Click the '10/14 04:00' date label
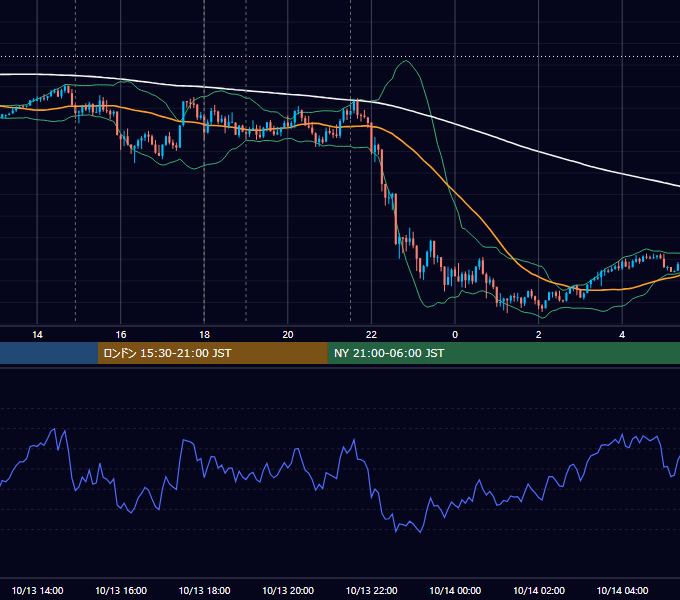The image size is (680, 600). click(x=622, y=590)
